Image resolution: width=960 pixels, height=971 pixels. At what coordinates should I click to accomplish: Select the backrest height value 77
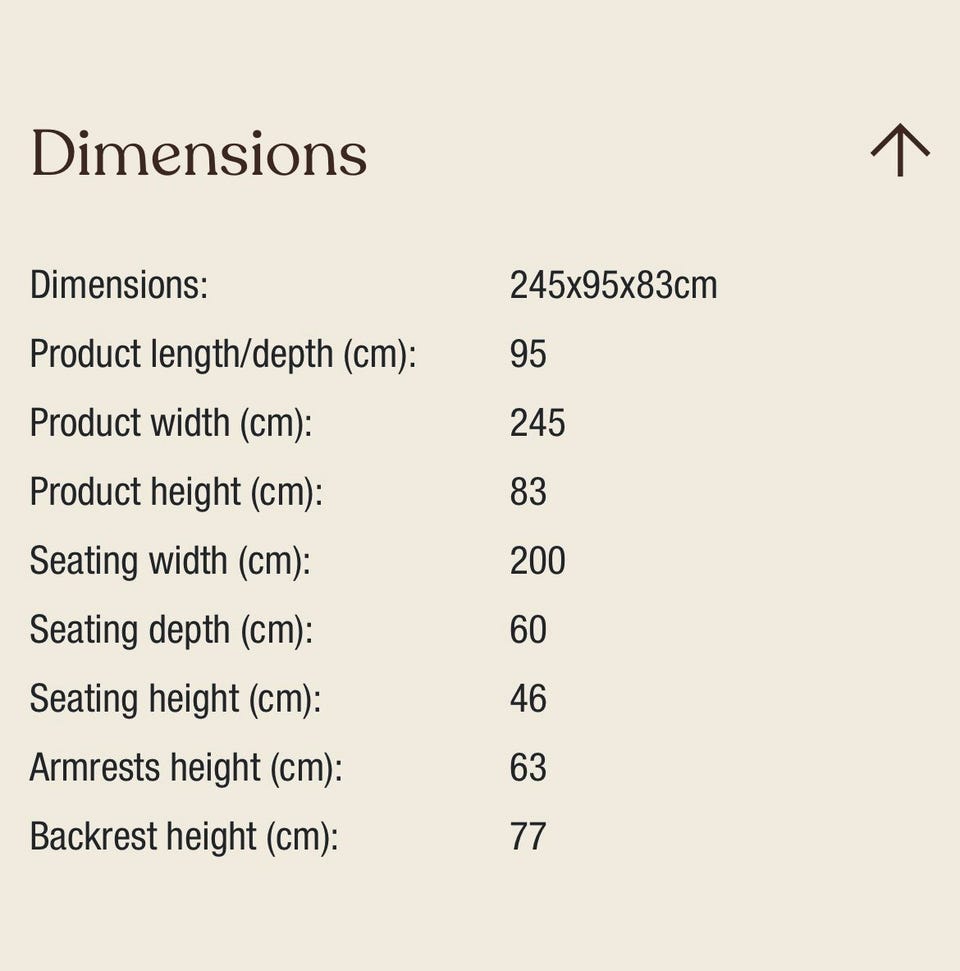528,837
